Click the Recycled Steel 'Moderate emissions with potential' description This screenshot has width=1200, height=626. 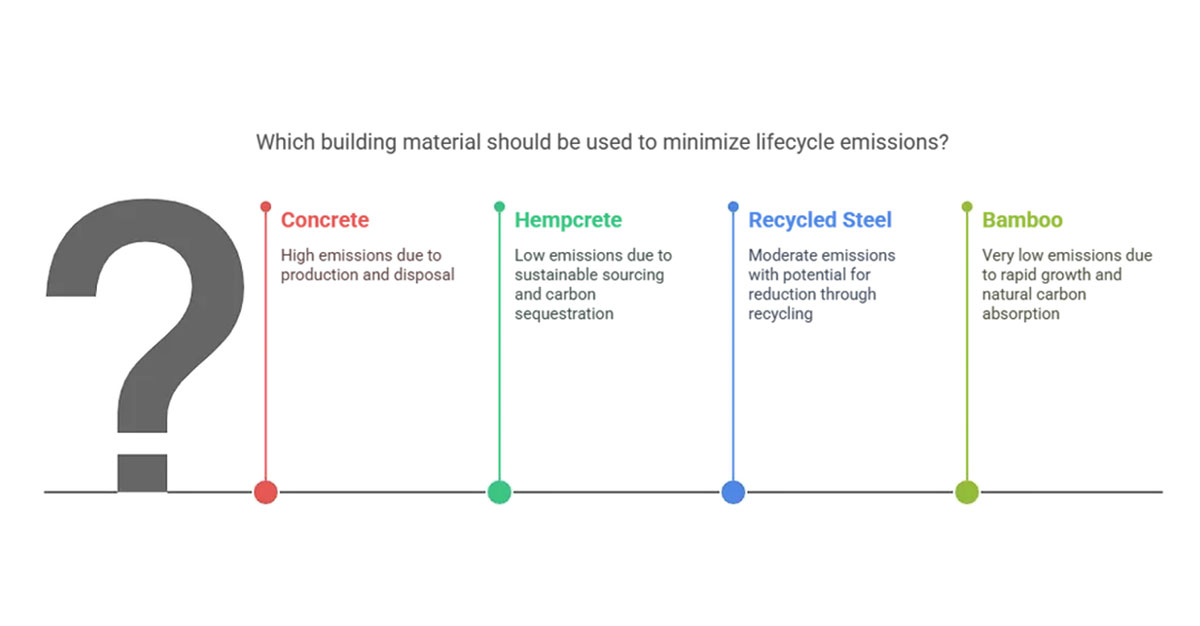pyautogui.click(x=822, y=284)
